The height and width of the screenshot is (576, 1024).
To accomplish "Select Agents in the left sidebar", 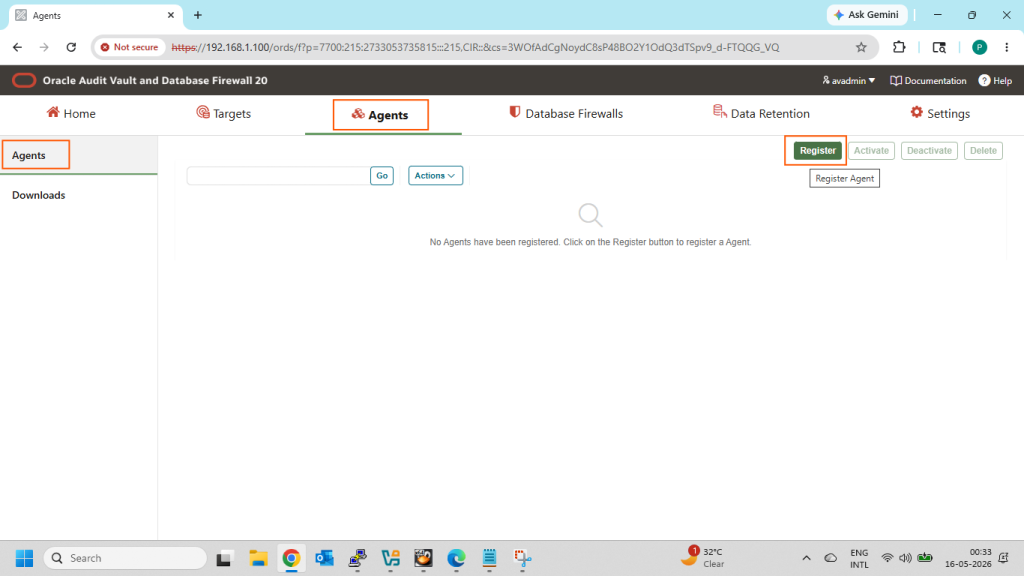I will (29, 155).
